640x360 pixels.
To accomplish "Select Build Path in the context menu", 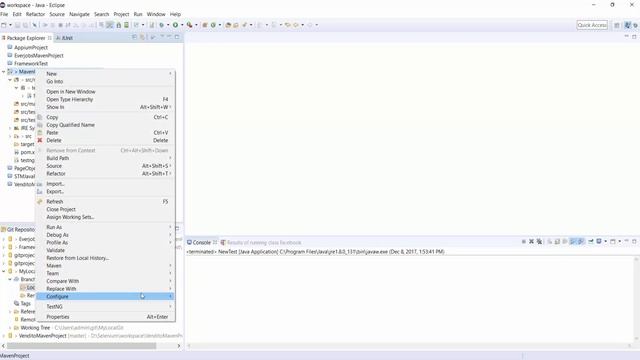I will [105, 158].
